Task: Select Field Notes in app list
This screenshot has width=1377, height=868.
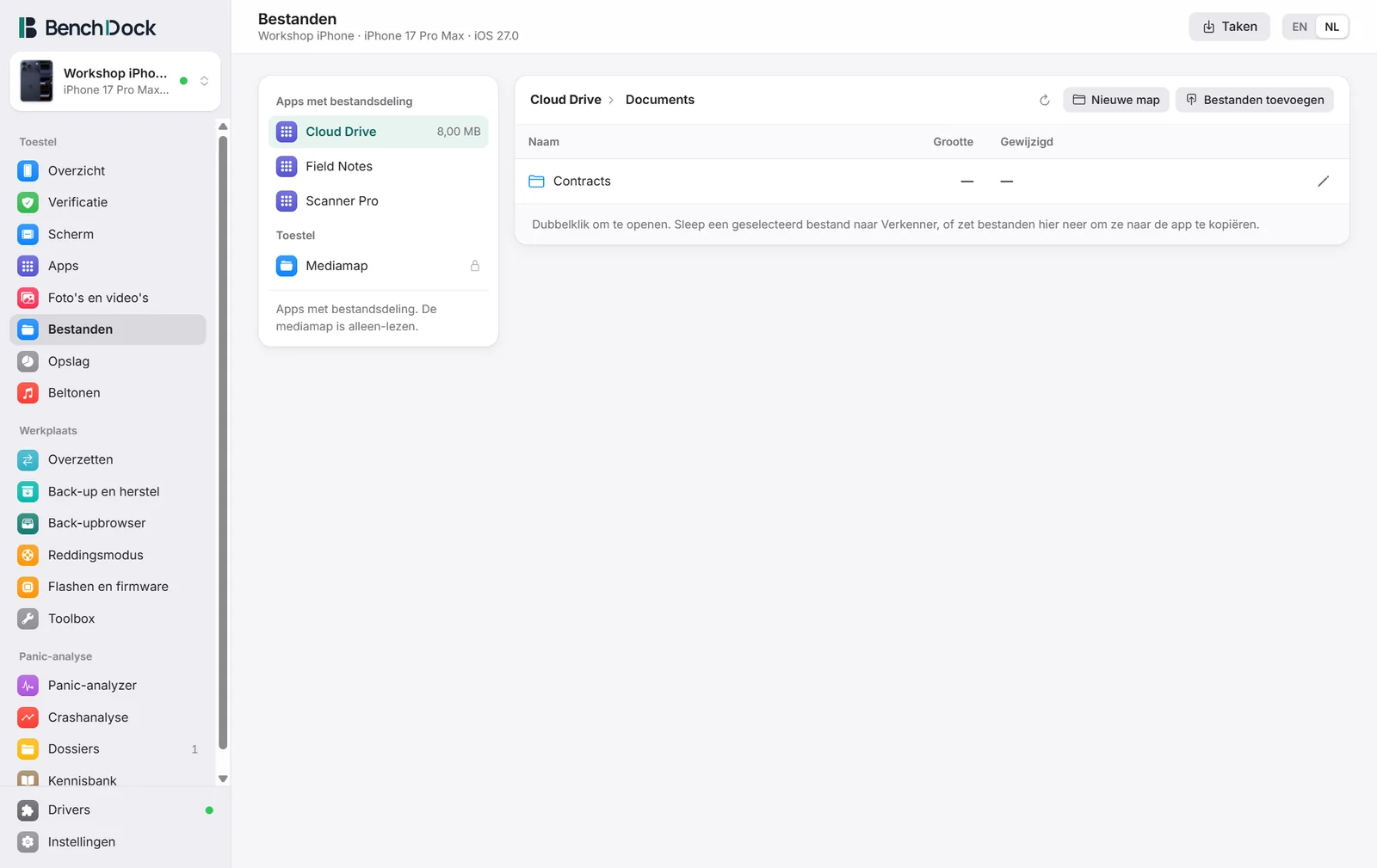Action: tap(378, 166)
